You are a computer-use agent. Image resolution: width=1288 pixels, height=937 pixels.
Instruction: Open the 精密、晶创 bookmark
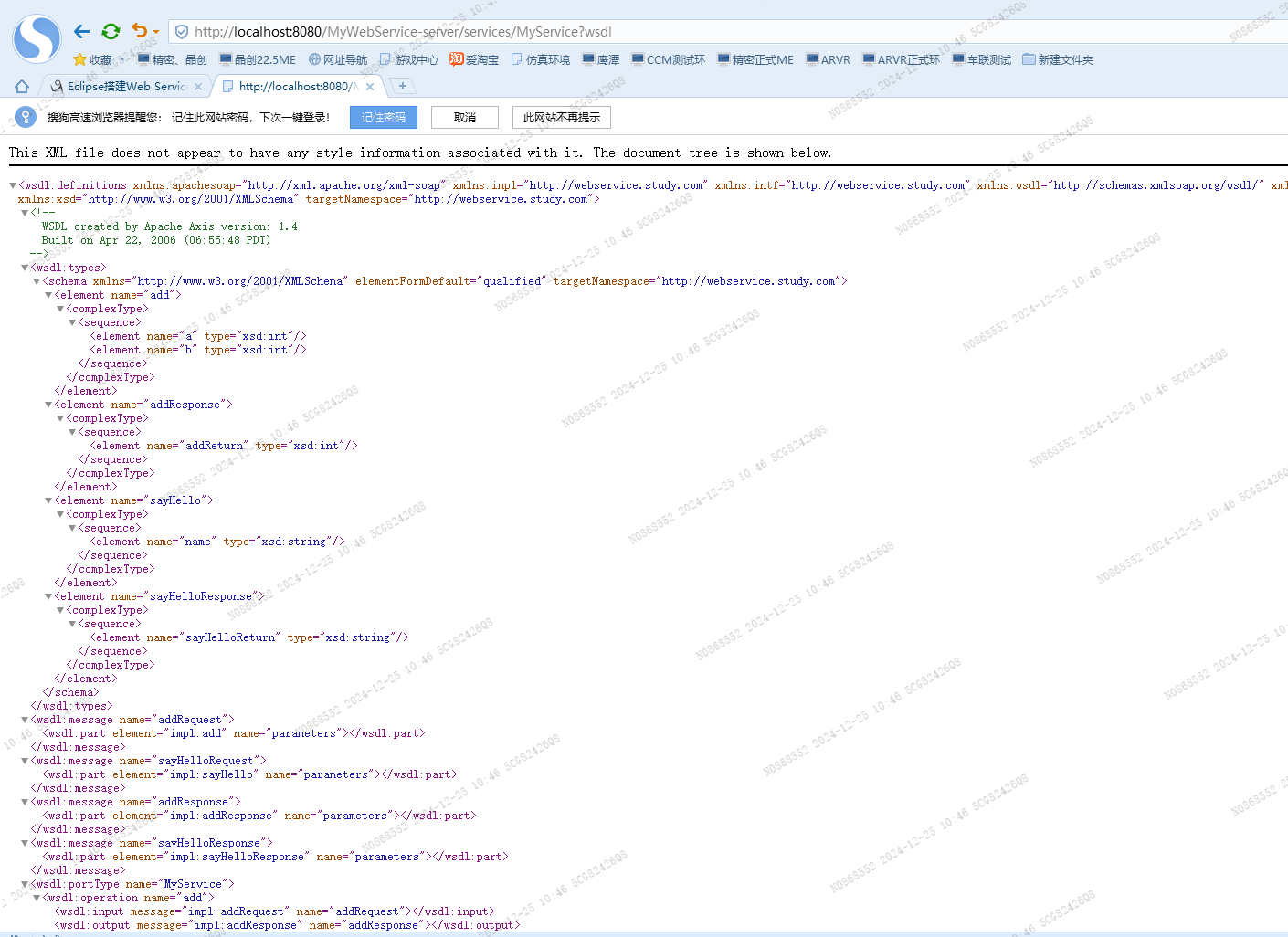[172, 59]
